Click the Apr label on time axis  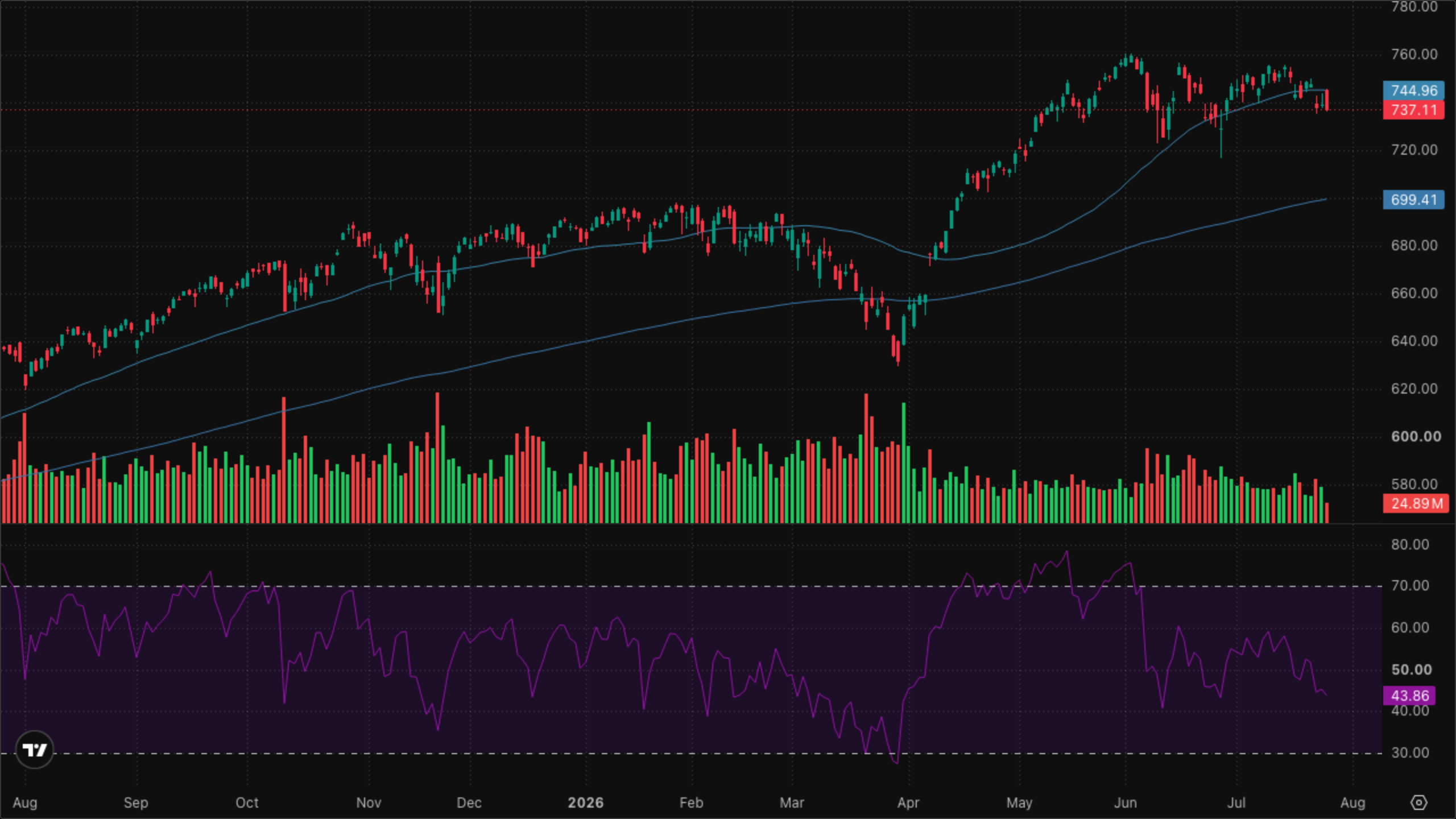click(908, 803)
